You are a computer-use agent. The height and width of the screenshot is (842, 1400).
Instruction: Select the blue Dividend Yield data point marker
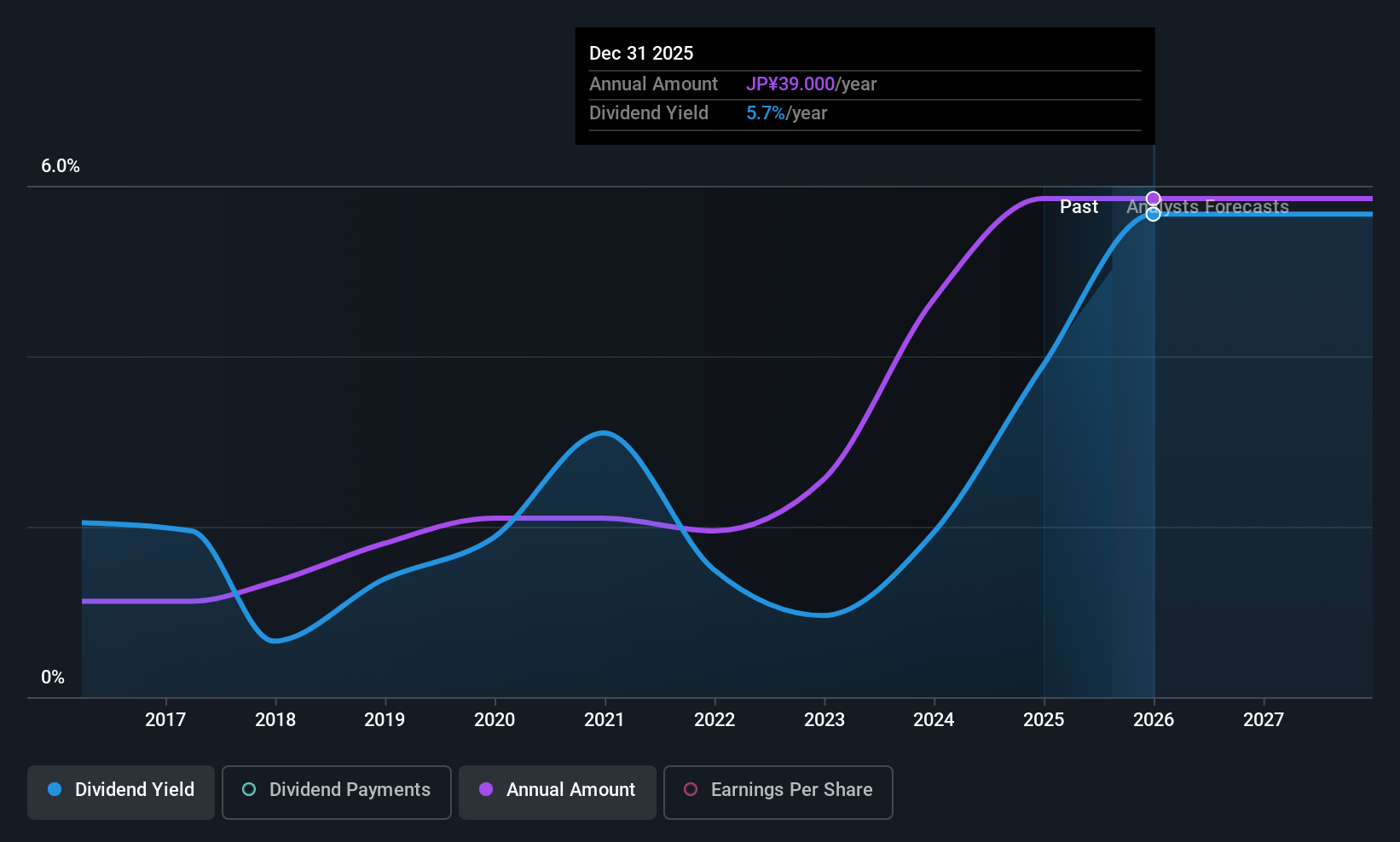pos(1153,214)
